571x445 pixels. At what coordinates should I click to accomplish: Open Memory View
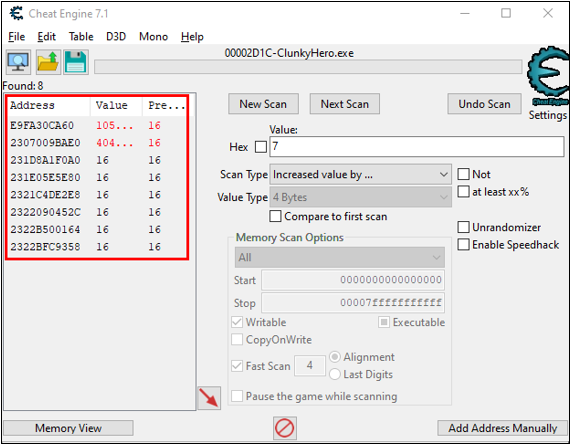coord(68,428)
